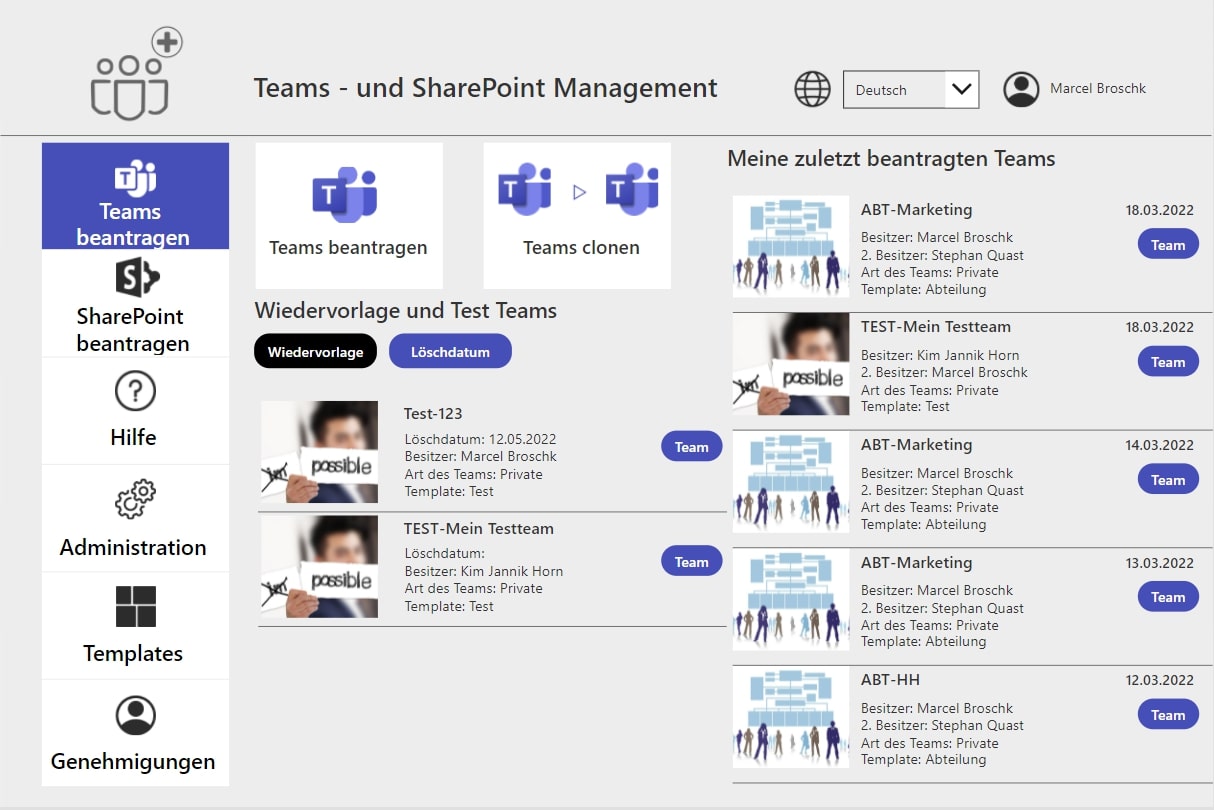This screenshot has width=1214, height=810.
Task: Click the Test-123 team thumbnail image
Action: 319,452
